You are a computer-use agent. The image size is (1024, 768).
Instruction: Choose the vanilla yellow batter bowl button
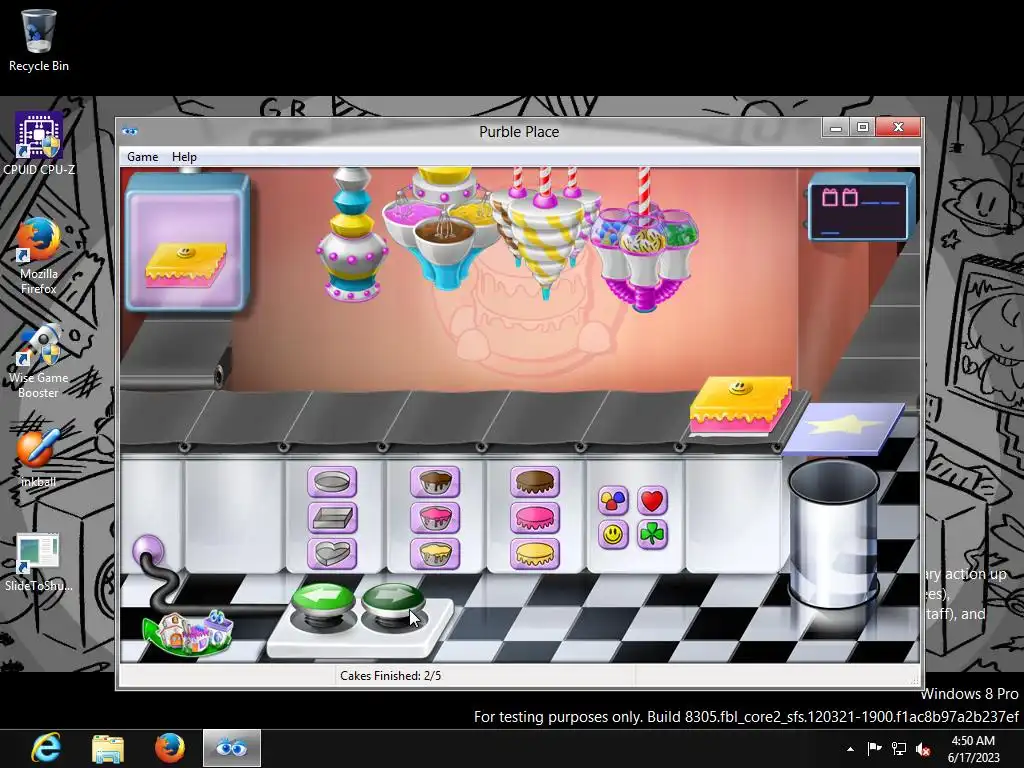pos(435,554)
